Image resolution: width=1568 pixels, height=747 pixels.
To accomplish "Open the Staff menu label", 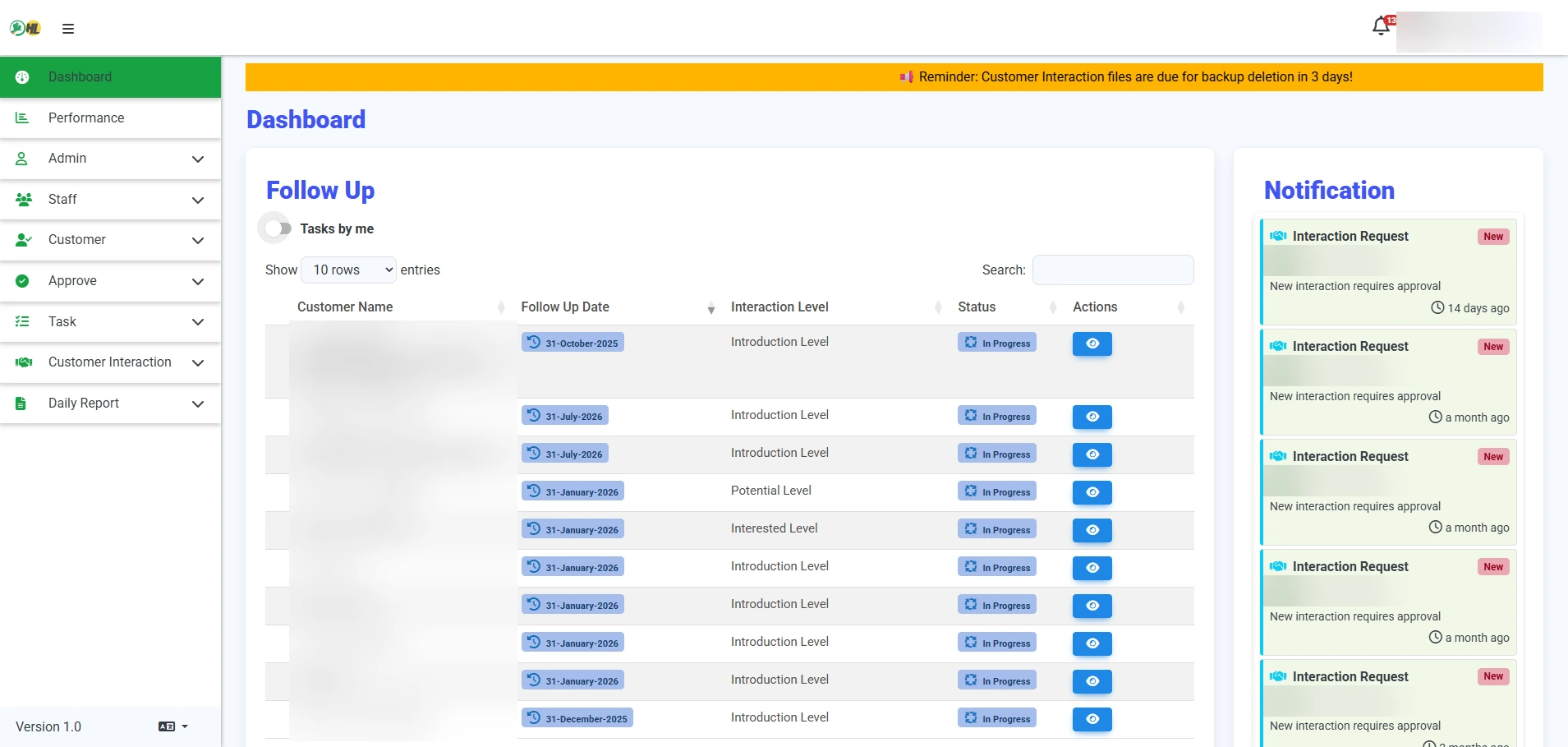I will [x=62, y=200].
